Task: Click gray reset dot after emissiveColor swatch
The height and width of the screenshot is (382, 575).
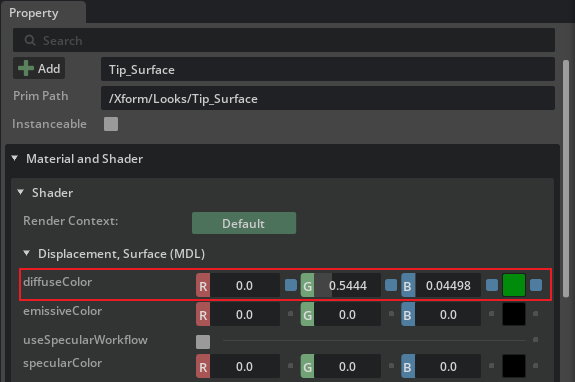Action: pos(535,314)
